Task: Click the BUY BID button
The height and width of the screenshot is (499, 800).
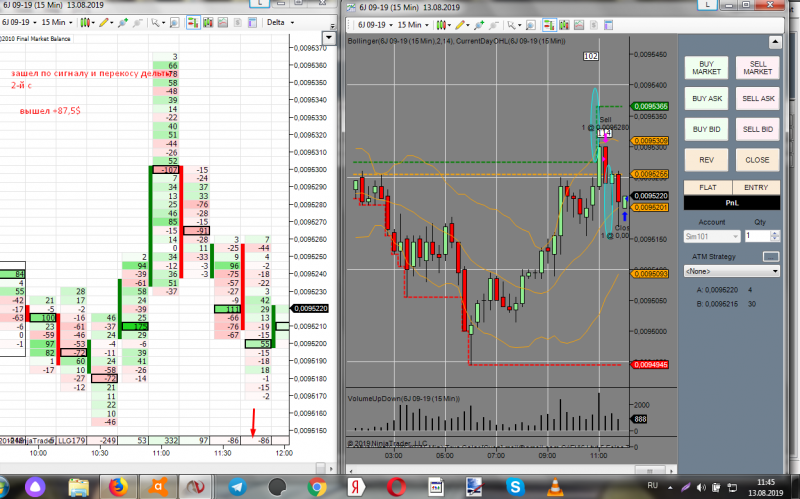Action: click(706, 129)
